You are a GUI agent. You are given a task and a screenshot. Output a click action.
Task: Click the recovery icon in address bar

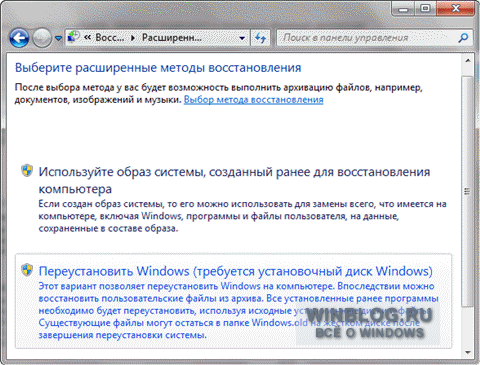click(x=74, y=37)
